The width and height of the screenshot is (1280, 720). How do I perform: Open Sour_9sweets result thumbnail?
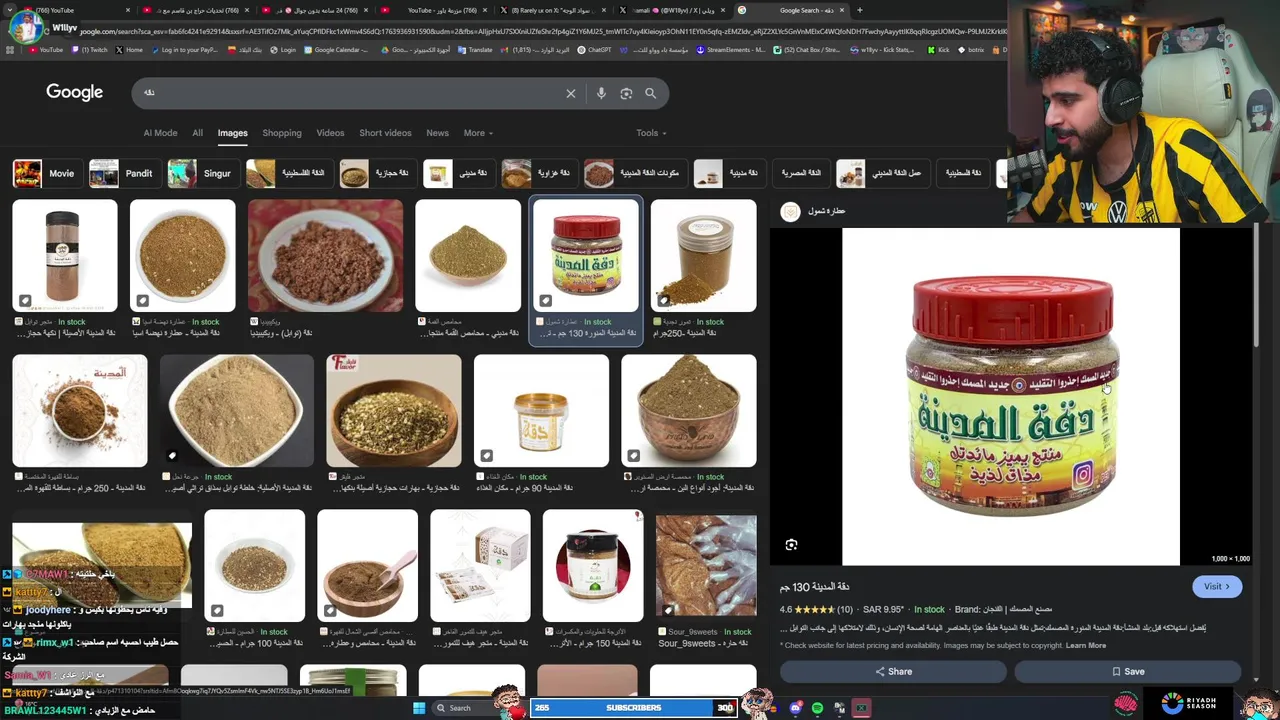point(706,566)
